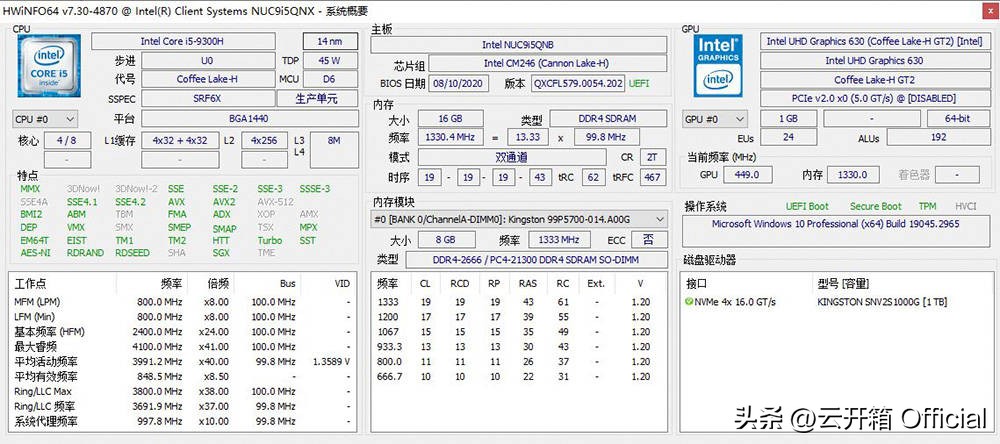Click the Turbo feature label
Image resolution: width=1000 pixels, height=444 pixels.
270,240
